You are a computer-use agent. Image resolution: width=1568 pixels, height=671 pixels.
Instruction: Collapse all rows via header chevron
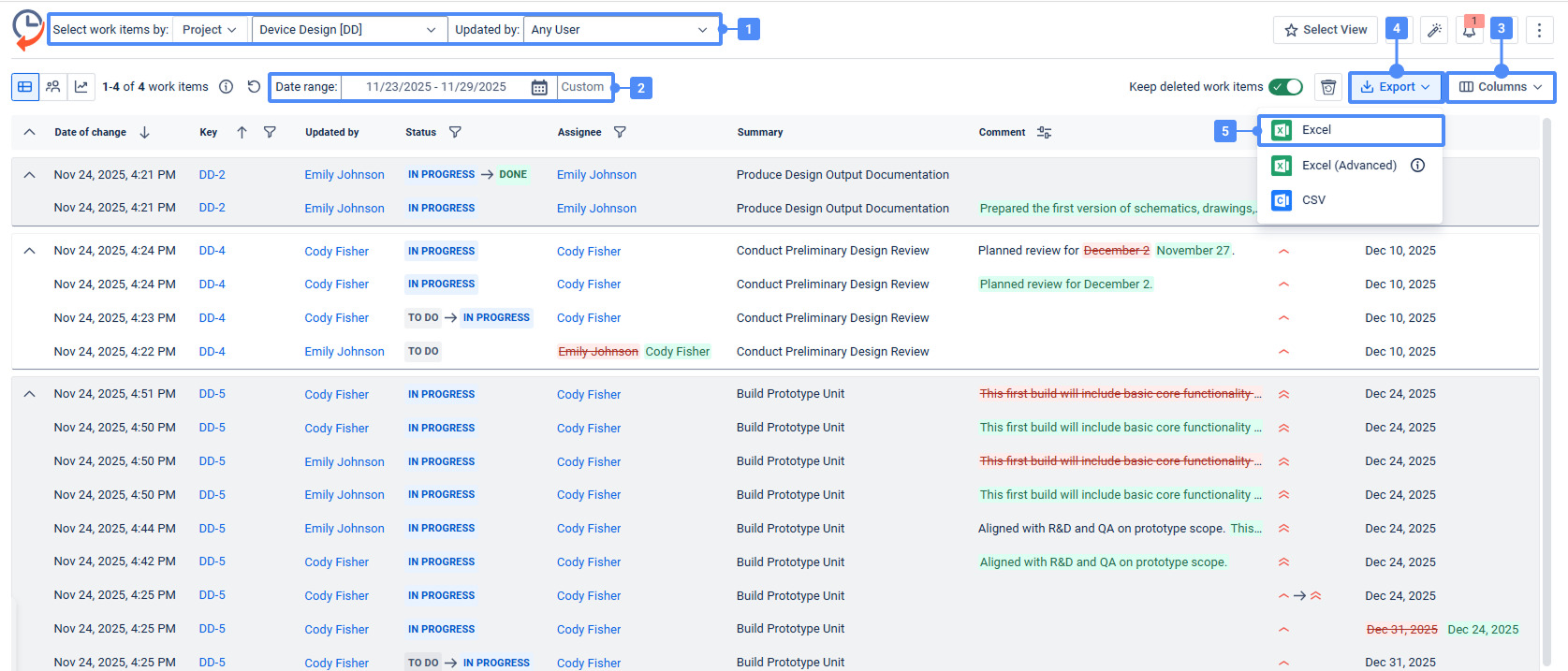coord(30,132)
